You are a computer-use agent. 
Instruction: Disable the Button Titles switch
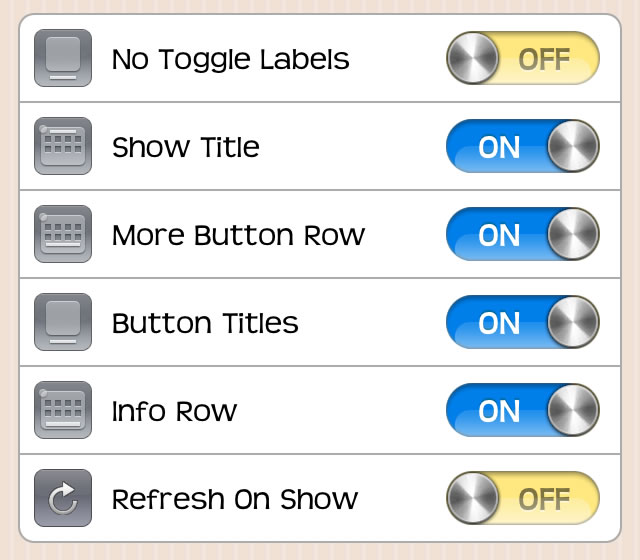[x=522, y=322]
